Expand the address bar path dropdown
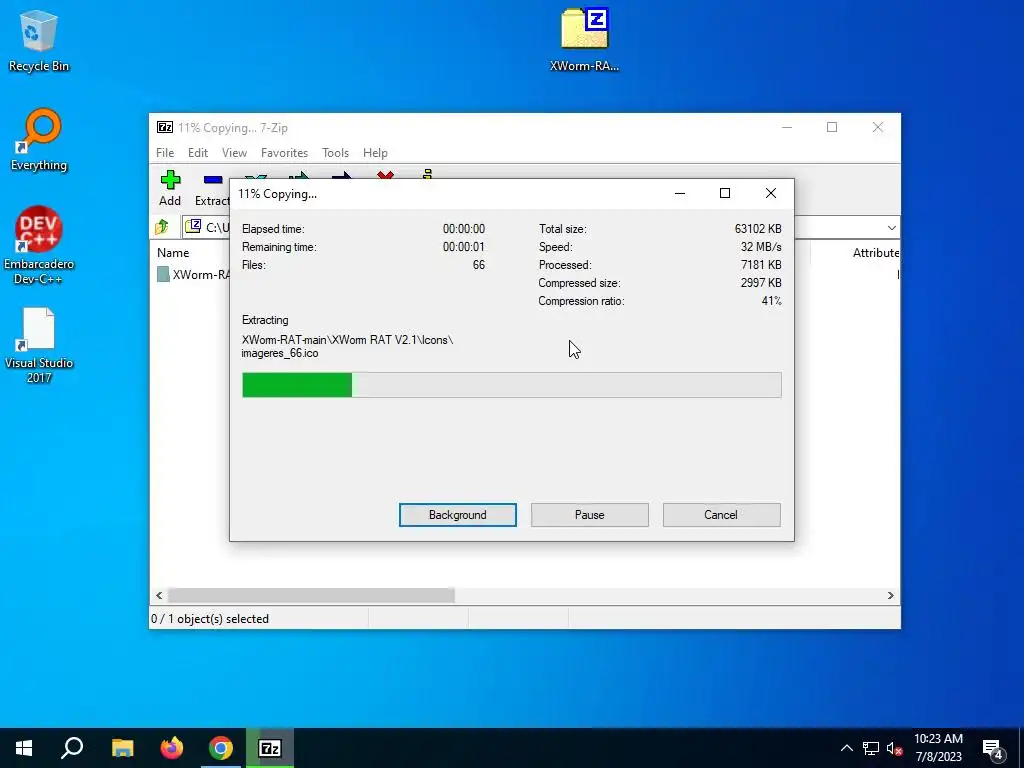1024x768 pixels. pos(891,228)
